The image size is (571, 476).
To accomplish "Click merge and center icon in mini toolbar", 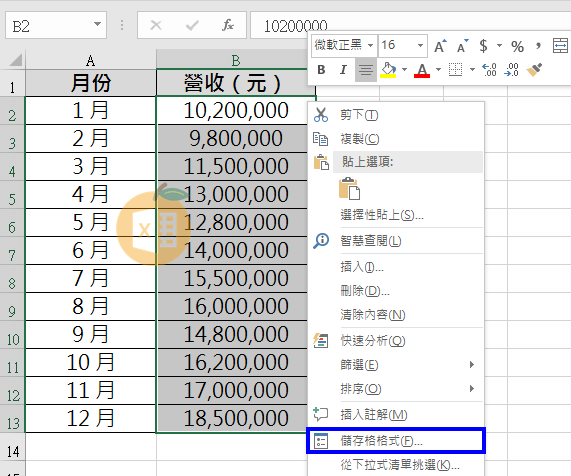I will point(560,46).
